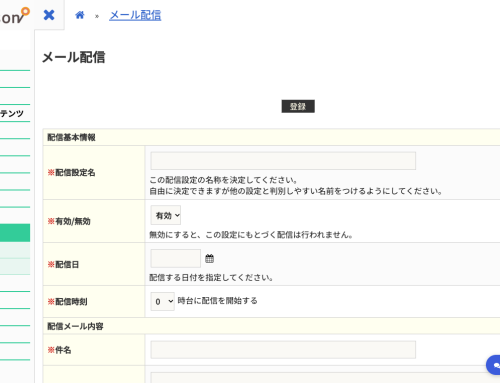This screenshot has width=500, height=383.
Task: Focus the 配信設定名 text field
Action: [x=283, y=161]
